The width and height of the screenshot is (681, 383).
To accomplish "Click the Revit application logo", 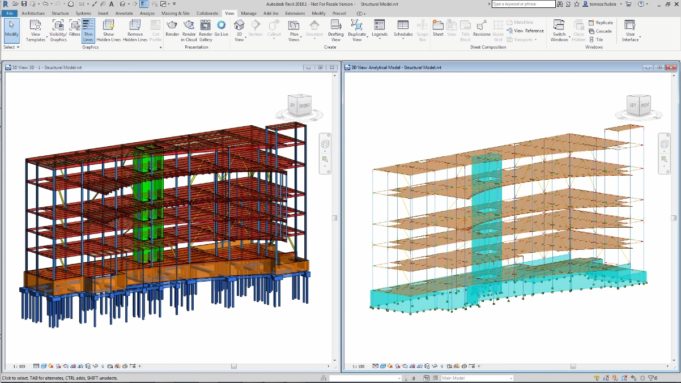I will [x=5, y=4].
